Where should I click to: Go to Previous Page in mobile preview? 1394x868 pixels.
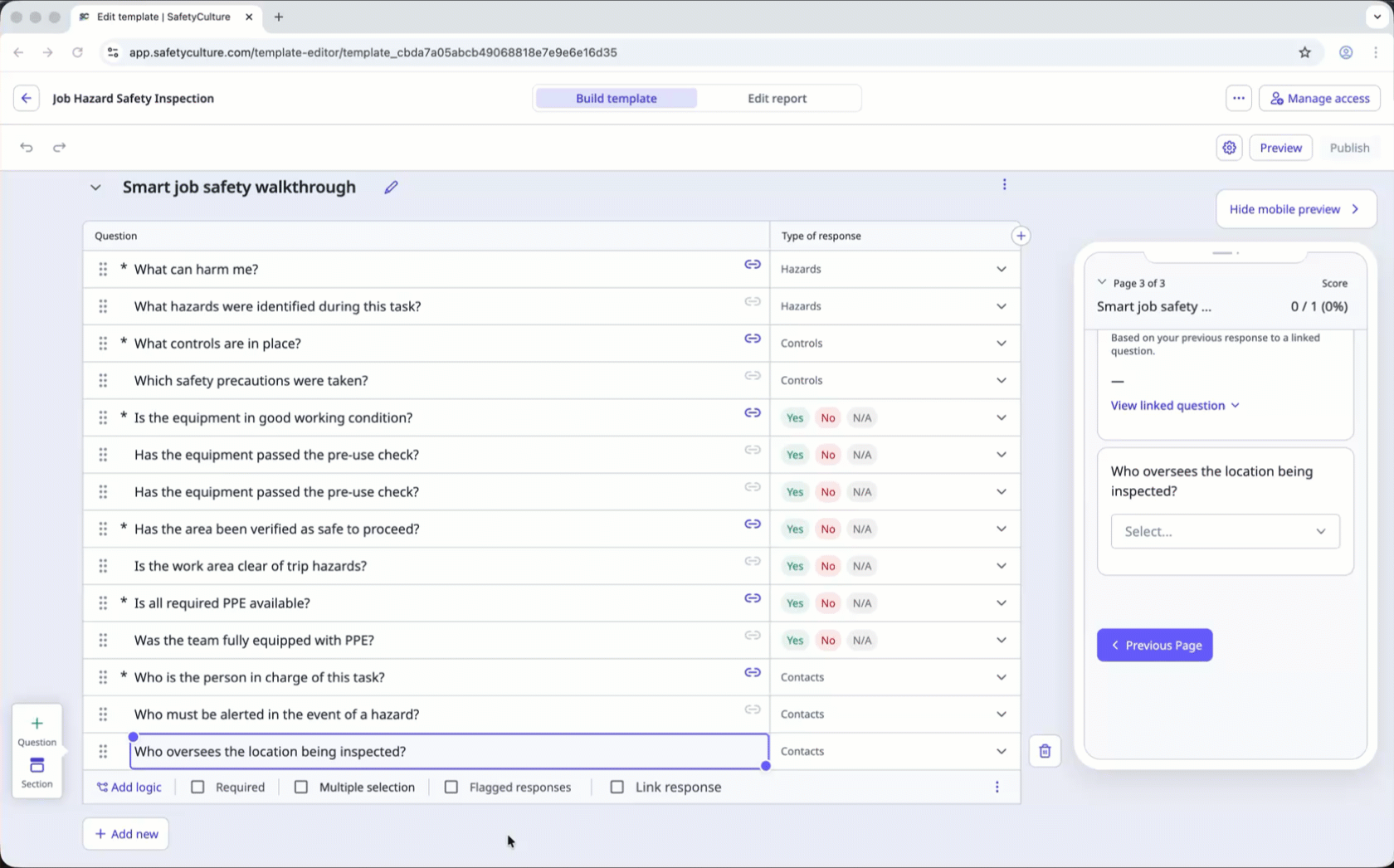point(1154,646)
